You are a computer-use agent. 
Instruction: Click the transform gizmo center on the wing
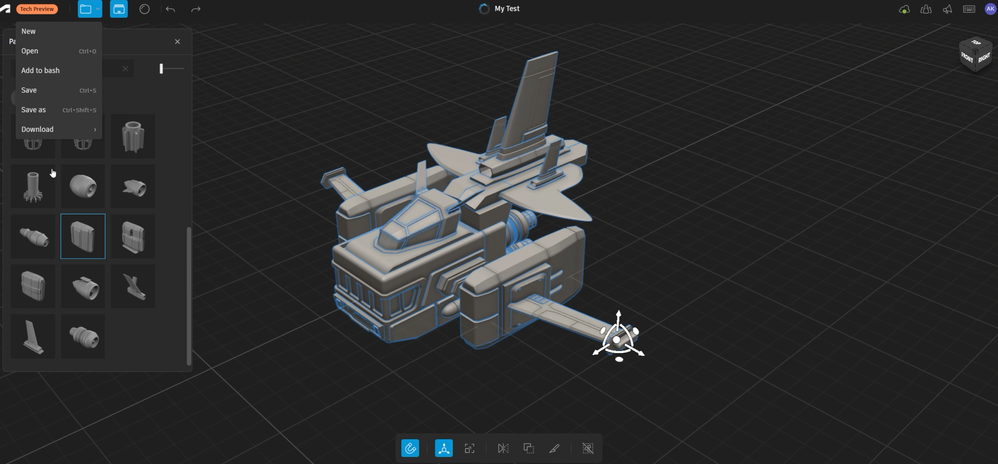tap(617, 340)
